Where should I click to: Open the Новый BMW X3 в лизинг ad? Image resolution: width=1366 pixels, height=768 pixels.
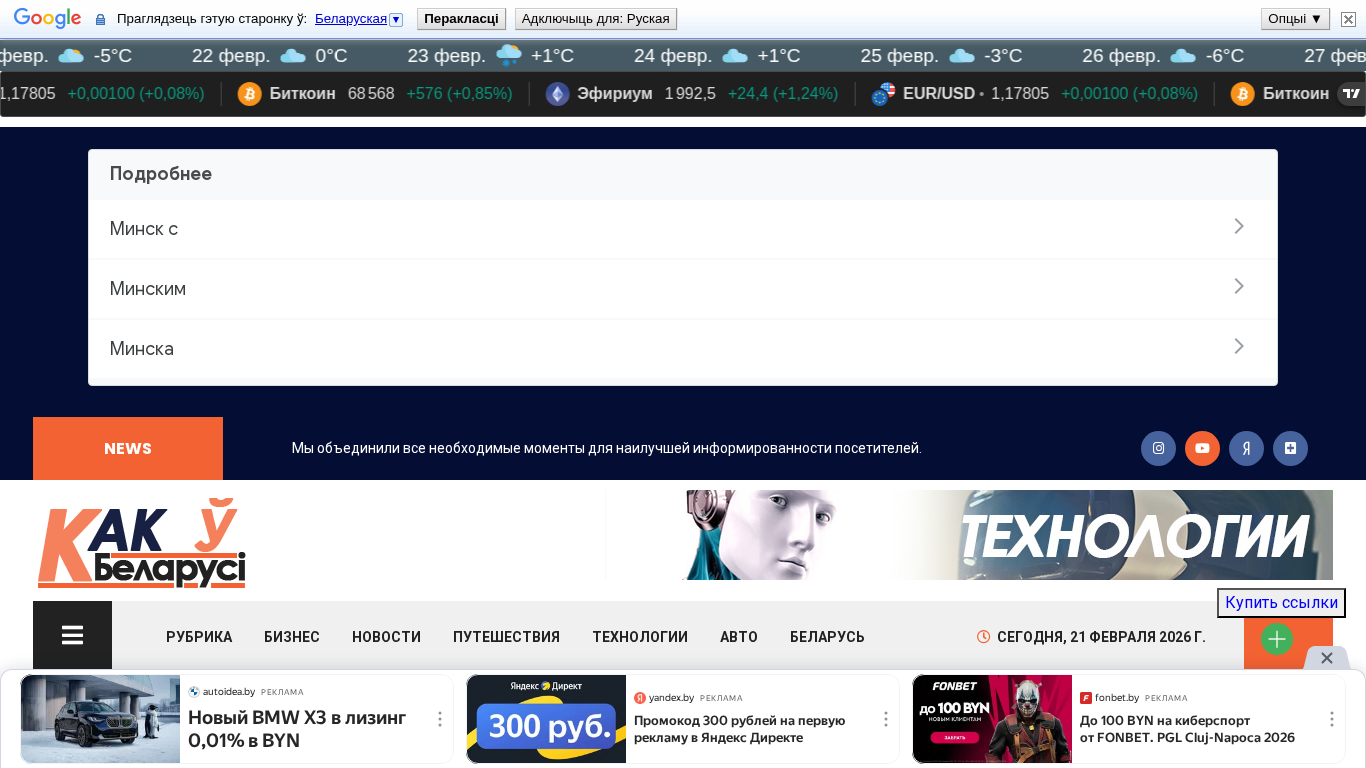(x=297, y=729)
